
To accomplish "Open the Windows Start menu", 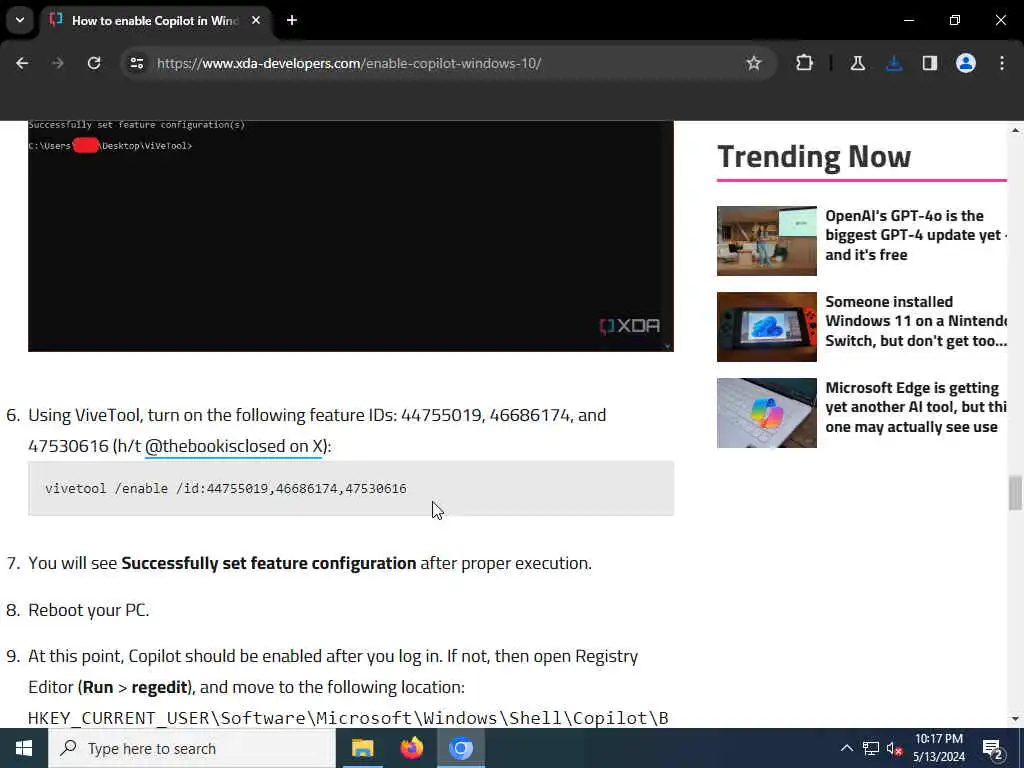I will tap(24, 748).
